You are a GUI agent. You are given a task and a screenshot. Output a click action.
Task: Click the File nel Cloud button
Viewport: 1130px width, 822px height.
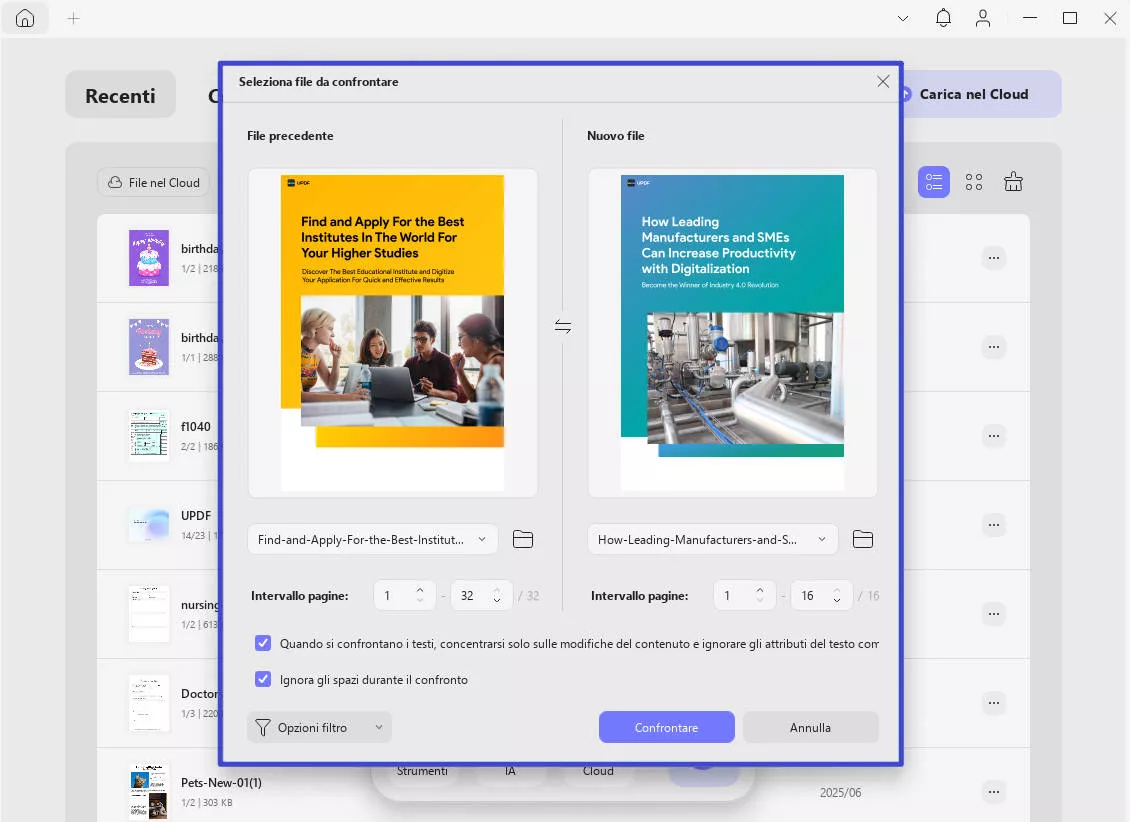[x=154, y=182]
